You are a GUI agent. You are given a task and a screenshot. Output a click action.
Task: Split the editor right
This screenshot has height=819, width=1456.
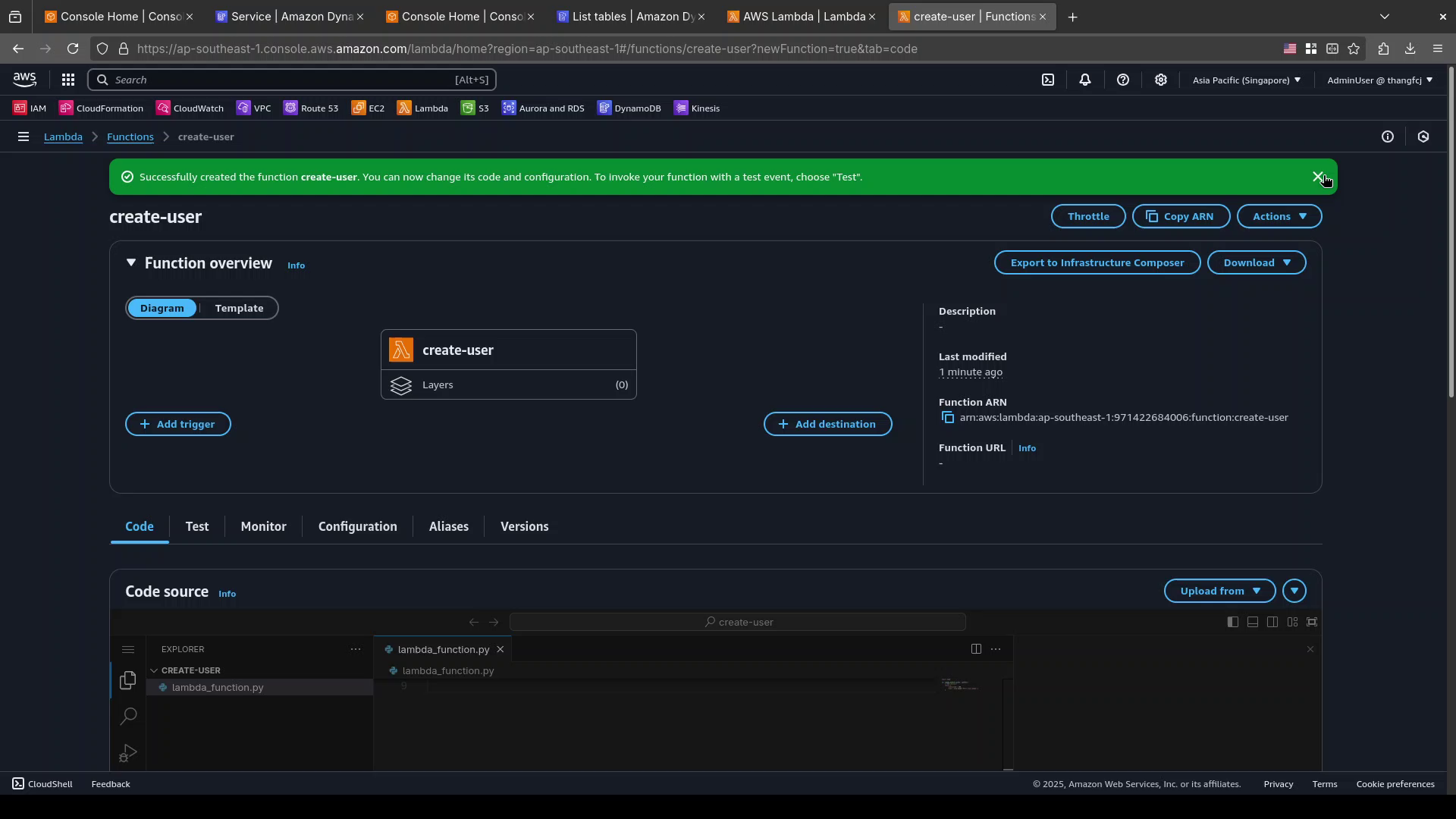(x=976, y=649)
